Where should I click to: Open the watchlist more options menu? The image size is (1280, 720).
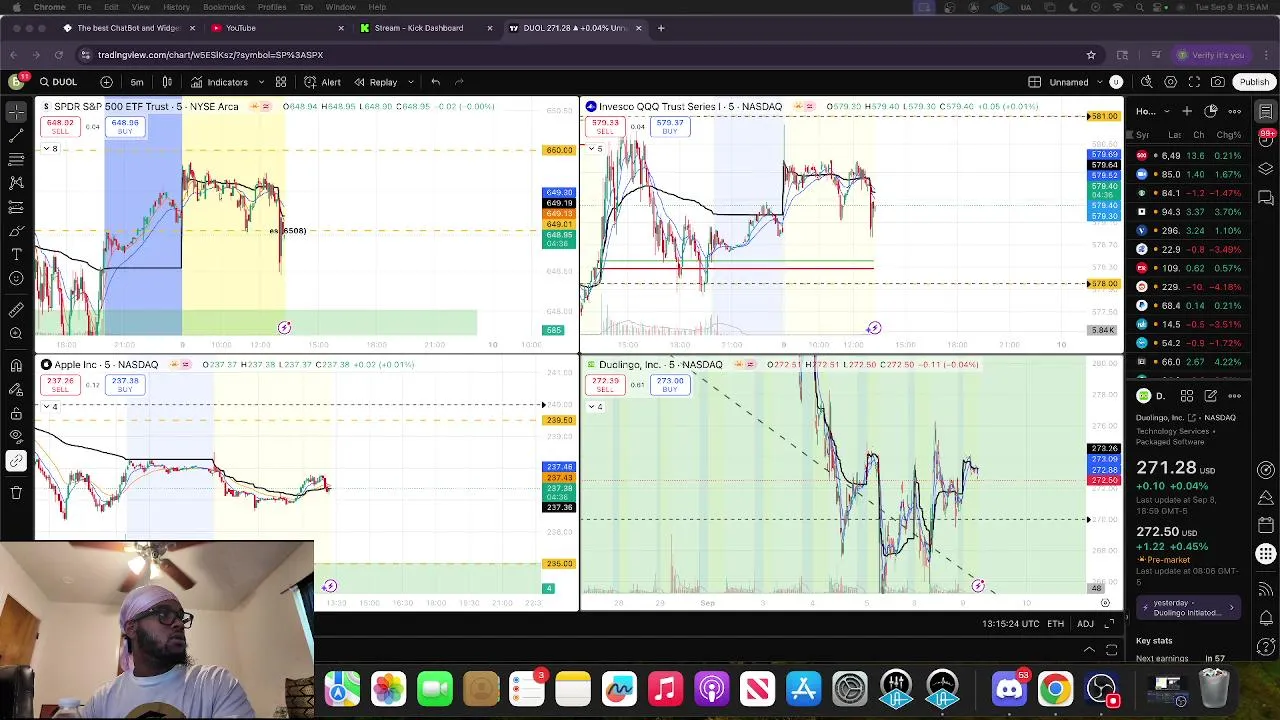click(1235, 111)
